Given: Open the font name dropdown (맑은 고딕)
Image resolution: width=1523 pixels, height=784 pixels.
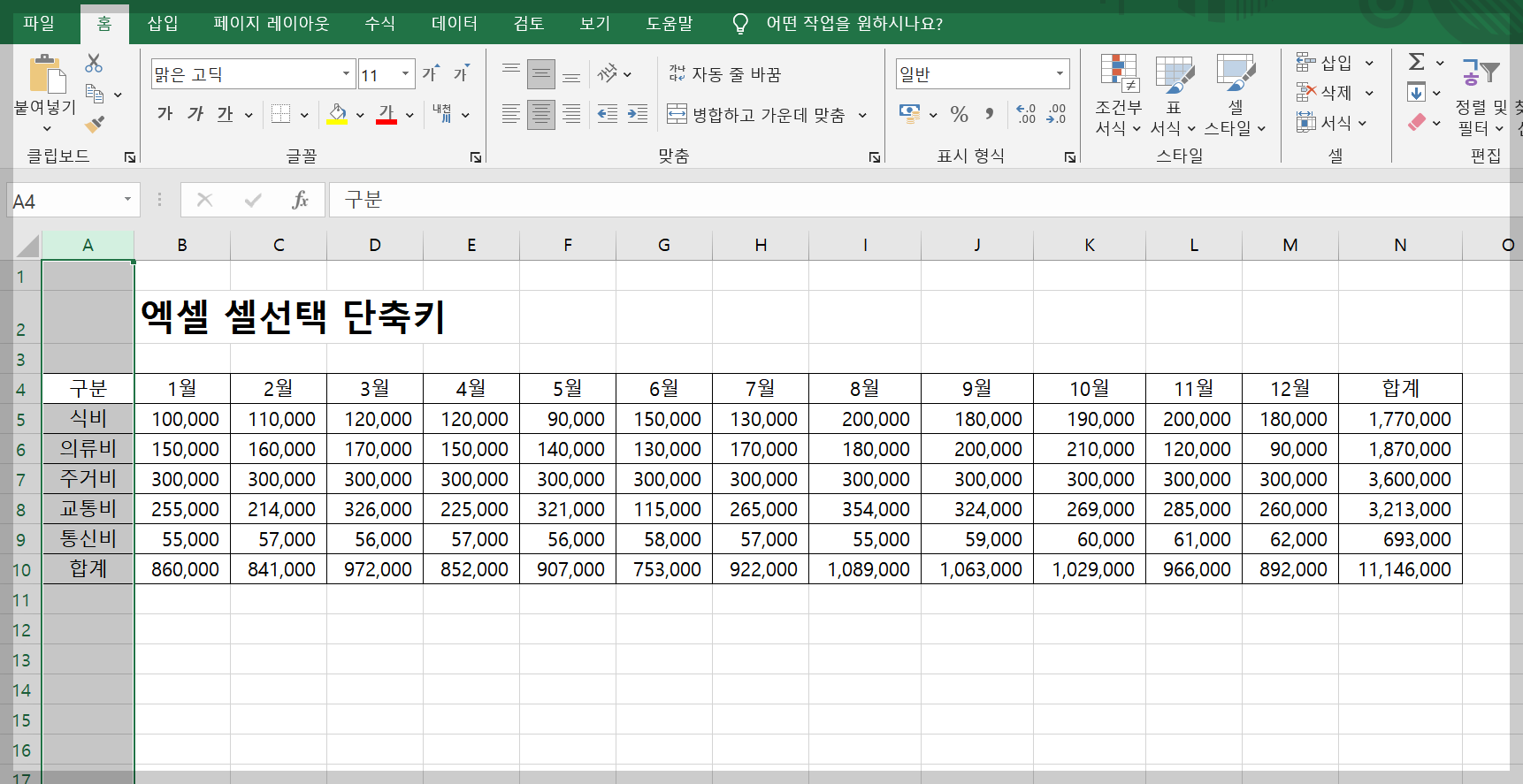Looking at the screenshot, I should [346, 73].
